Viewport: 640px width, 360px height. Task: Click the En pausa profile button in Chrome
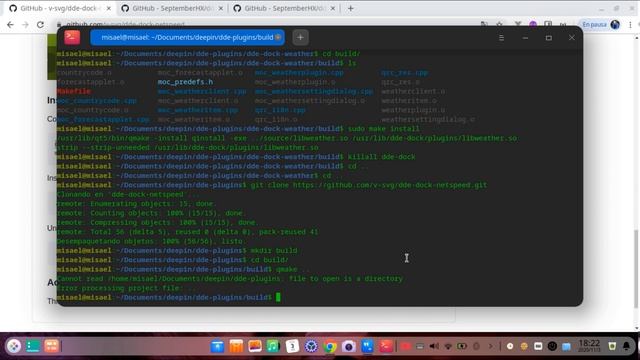[600, 24]
